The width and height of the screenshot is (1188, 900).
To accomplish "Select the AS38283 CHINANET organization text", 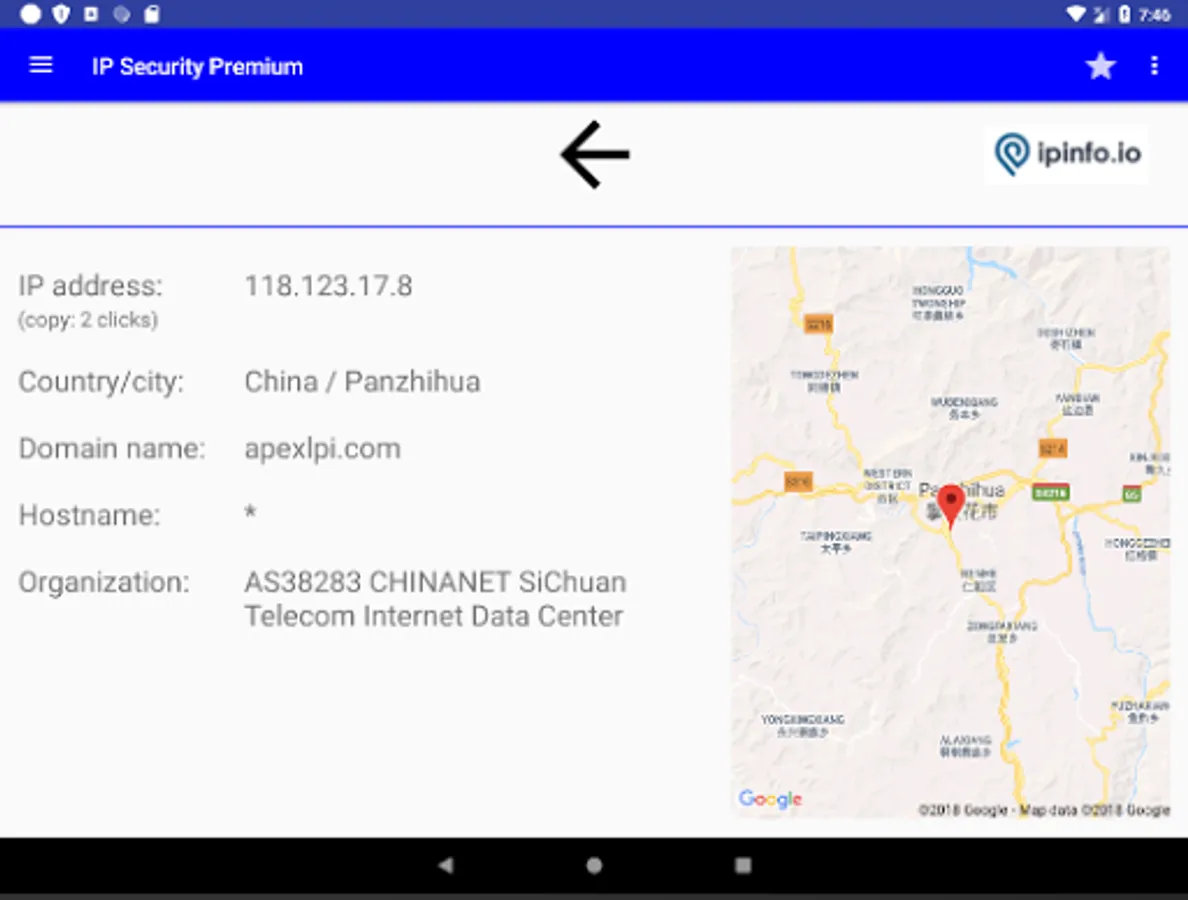I will [435, 599].
